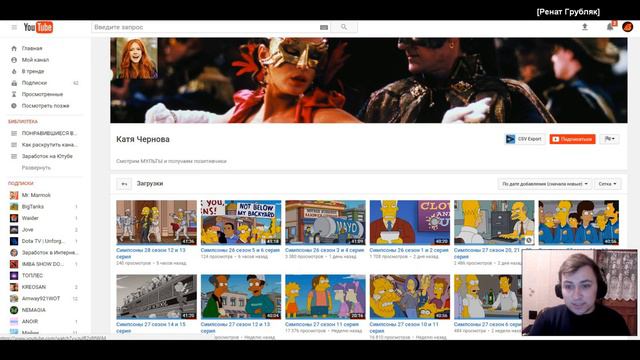Expand sidebar library with Развернуть
This screenshot has width=640, height=360.
click(36, 168)
